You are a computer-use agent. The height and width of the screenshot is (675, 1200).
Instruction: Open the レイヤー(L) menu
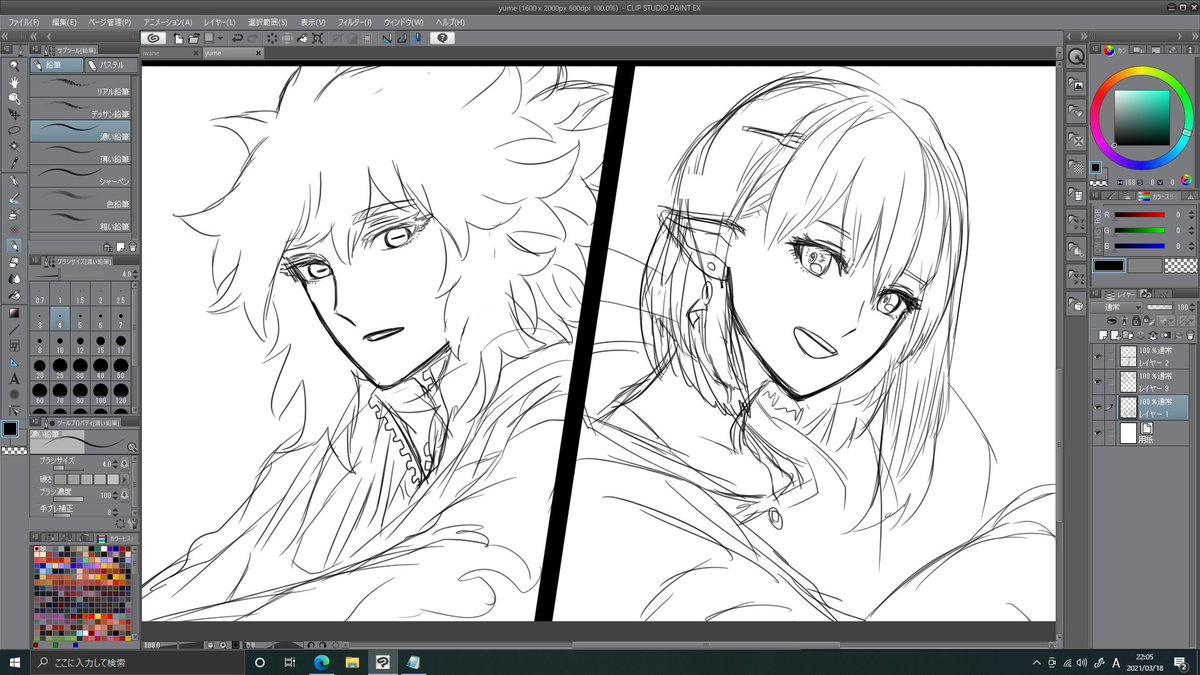click(x=218, y=21)
